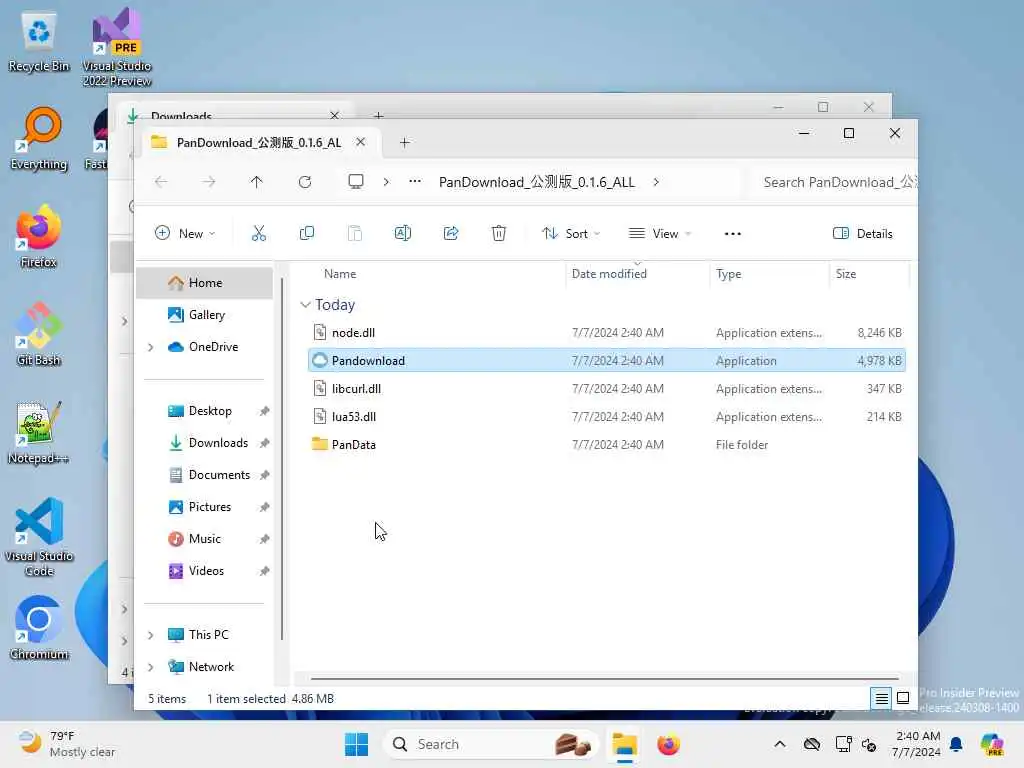Screen dimensions: 1024x768
Task: Add a new File Explorer tab
Action: [x=404, y=142]
